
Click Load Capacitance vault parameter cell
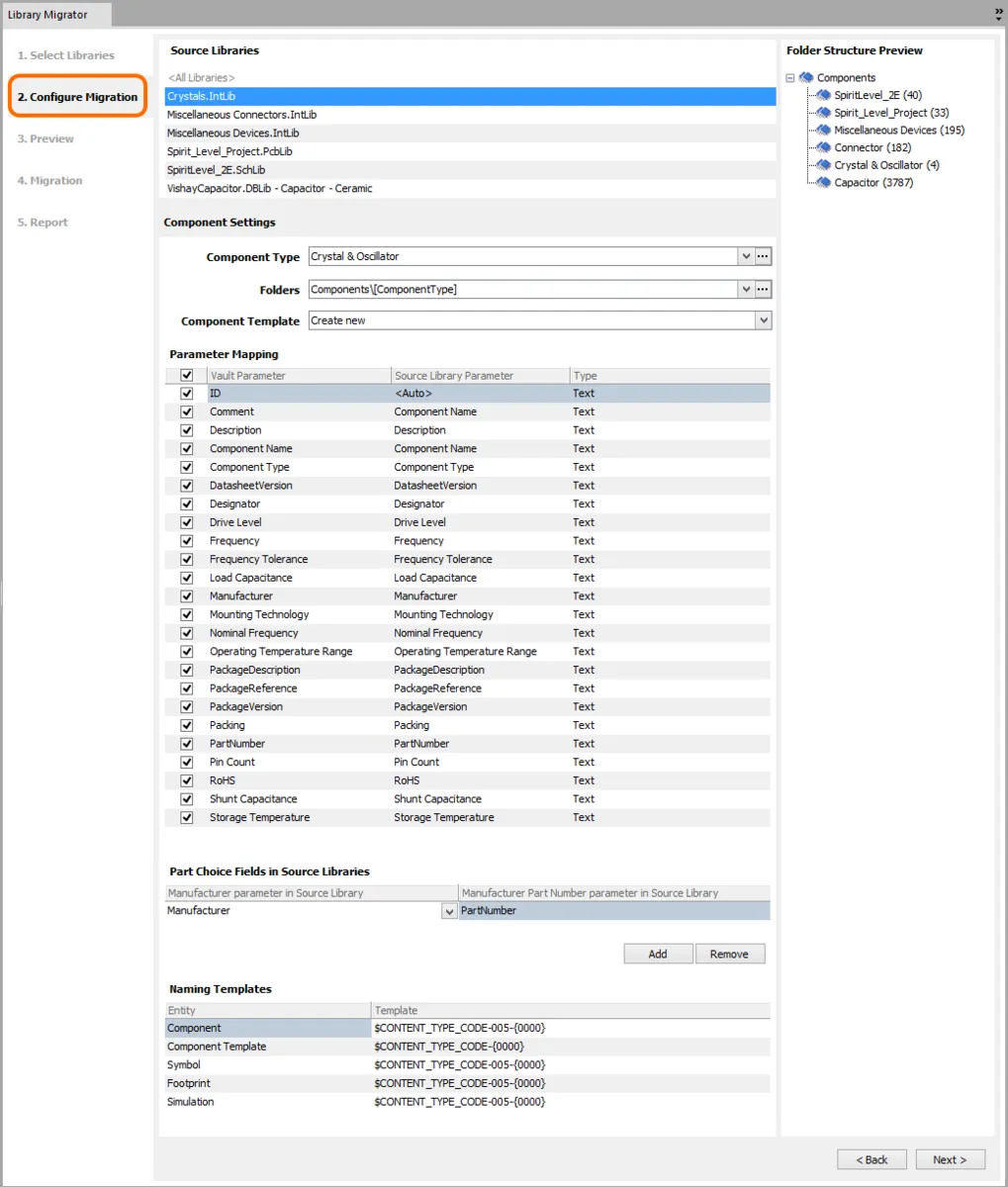click(299, 578)
